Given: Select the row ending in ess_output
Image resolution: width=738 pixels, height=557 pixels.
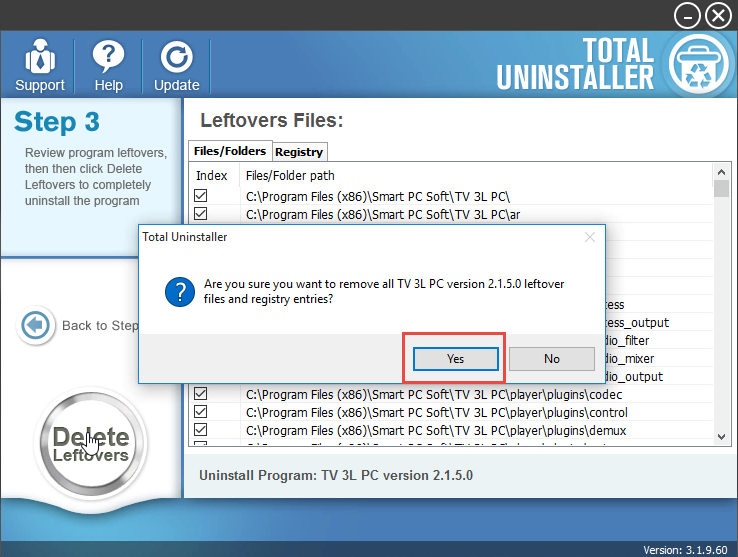Looking at the screenshot, I should coord(637,323).
